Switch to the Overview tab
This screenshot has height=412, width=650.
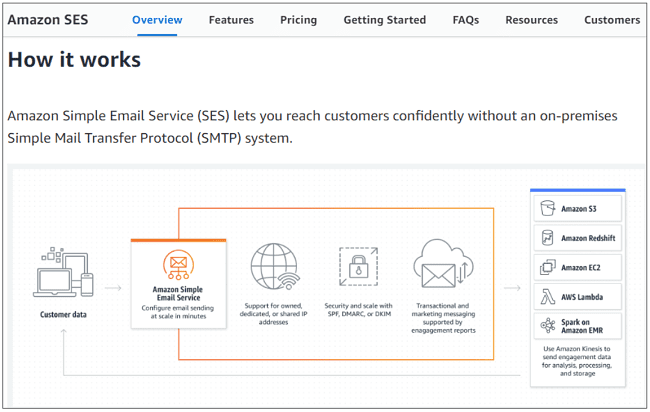[156, 20]
